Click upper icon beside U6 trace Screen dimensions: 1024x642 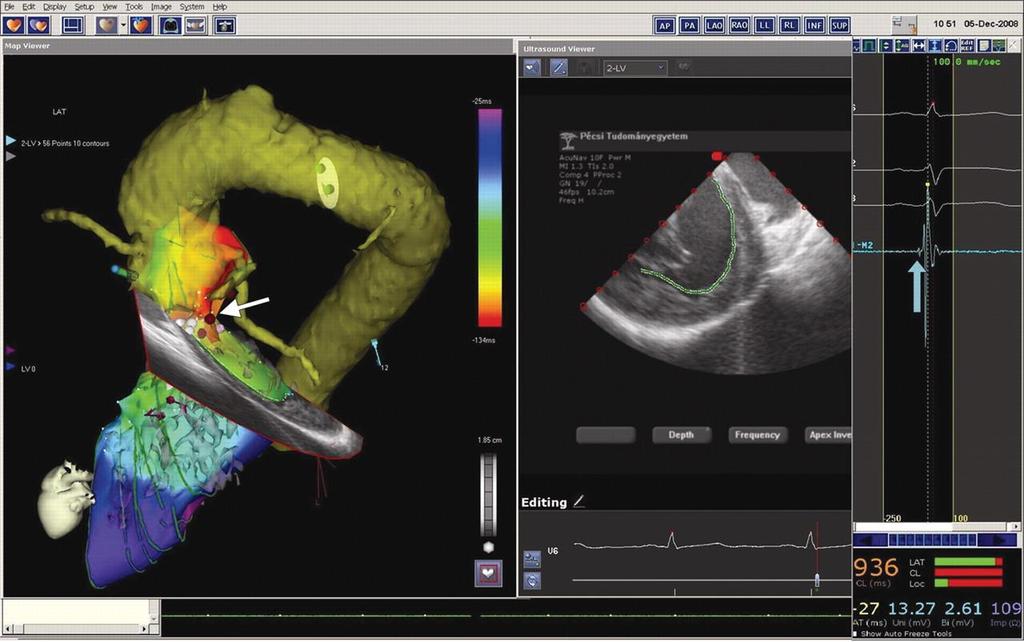pyautogui.click(x=532, y=559)
